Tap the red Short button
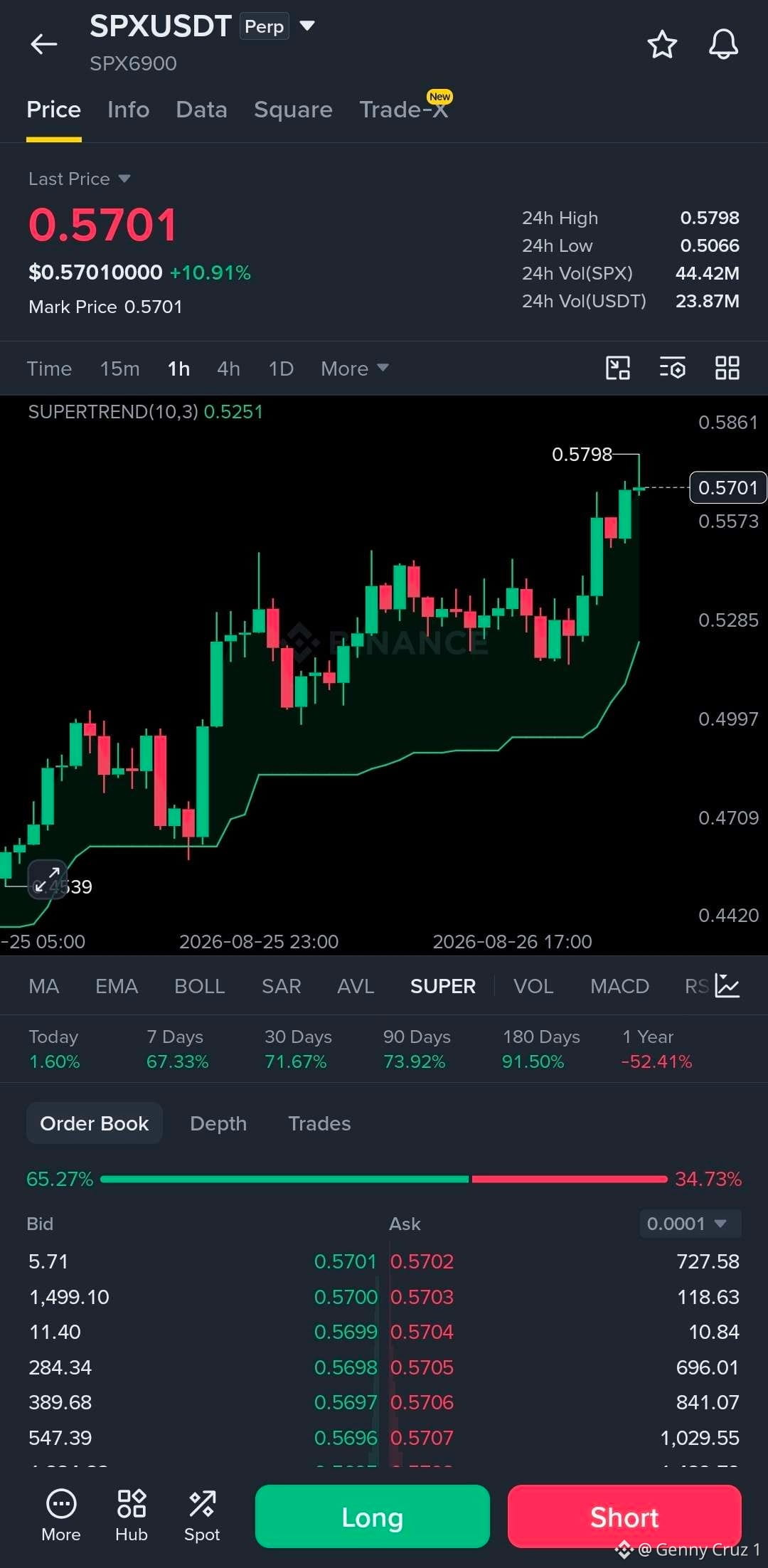Image resolution: width=768 pixels, height=1568 pixels. 624,1517
